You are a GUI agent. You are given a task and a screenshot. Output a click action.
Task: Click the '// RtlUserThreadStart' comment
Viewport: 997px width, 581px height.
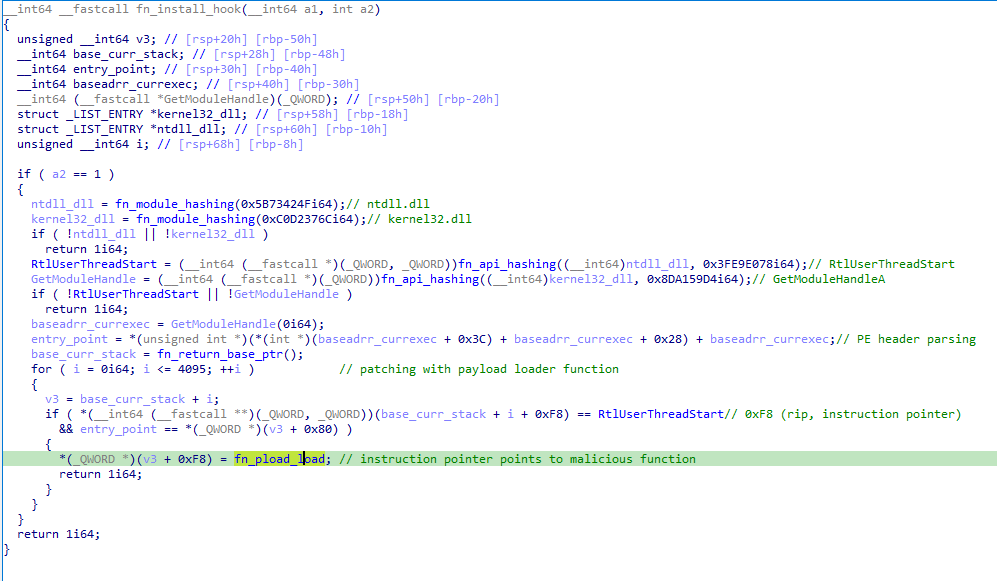coord(881,264)
